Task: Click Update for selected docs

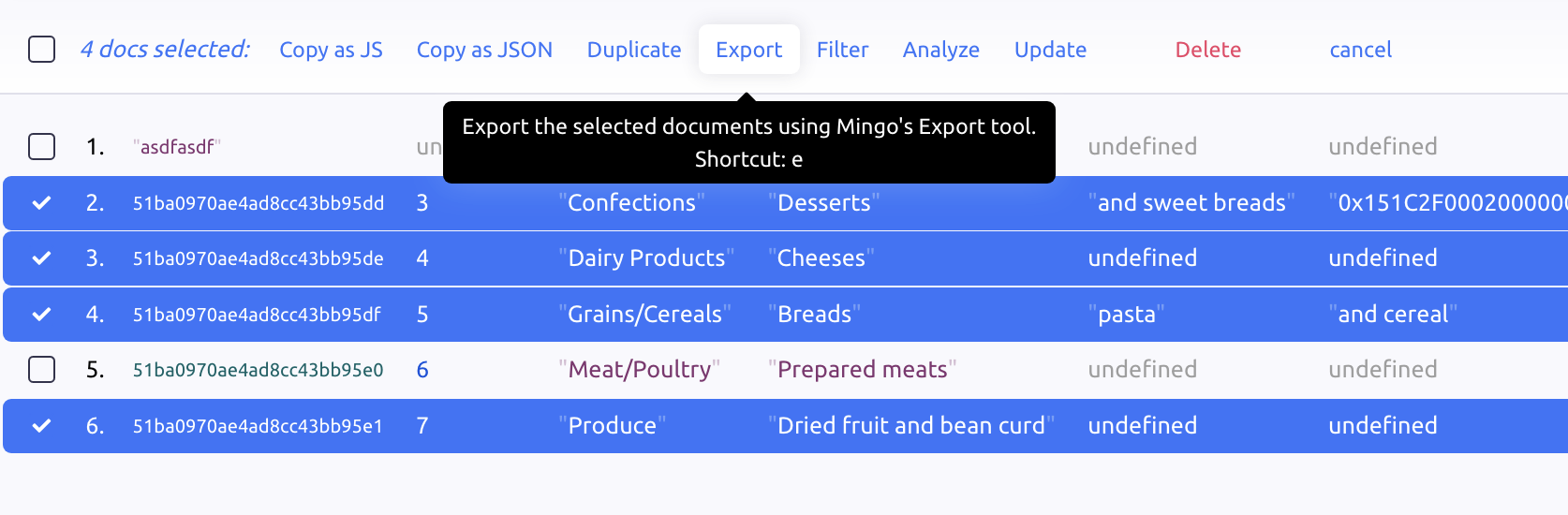Action: [x=1050, y=50]
